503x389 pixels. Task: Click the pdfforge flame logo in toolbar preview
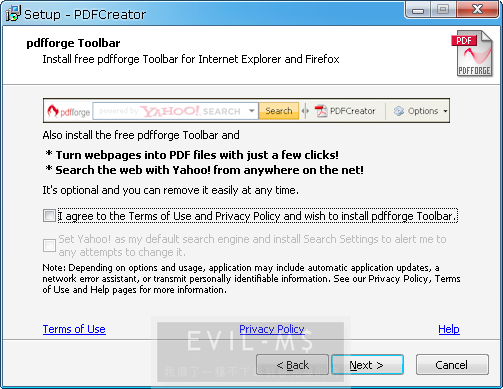click(x=52, y=111)
